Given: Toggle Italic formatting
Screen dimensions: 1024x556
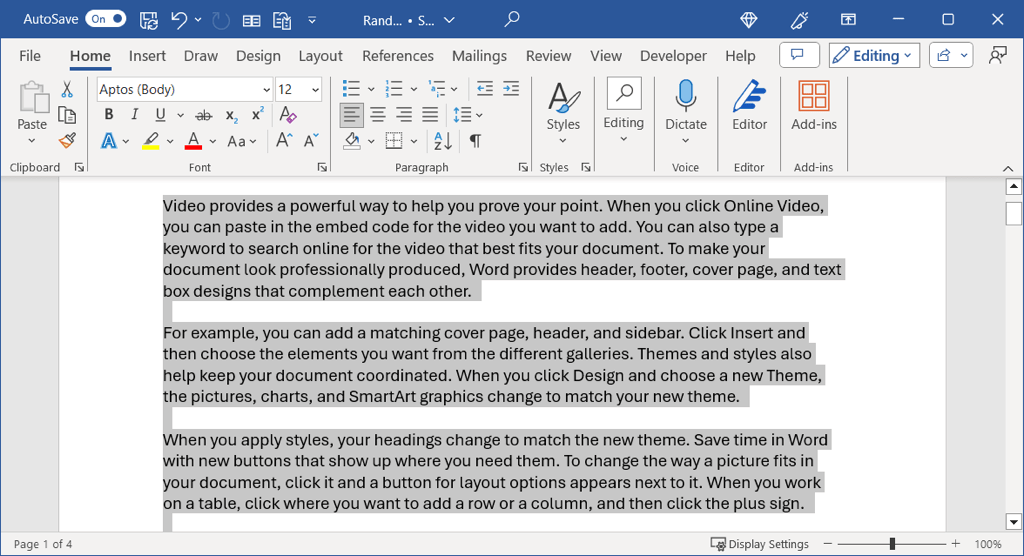Looking at the screenshot, I should coord(134,115).
